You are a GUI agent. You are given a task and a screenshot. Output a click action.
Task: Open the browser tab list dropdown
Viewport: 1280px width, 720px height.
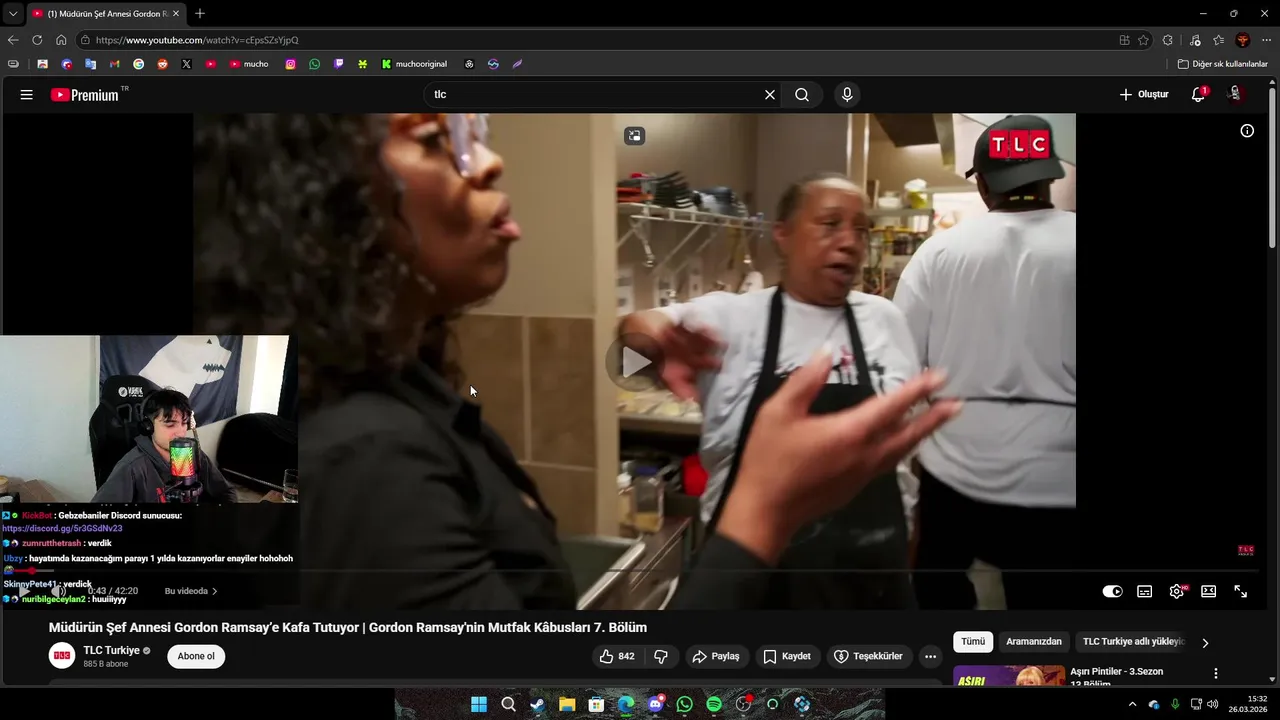pos(13,14)
